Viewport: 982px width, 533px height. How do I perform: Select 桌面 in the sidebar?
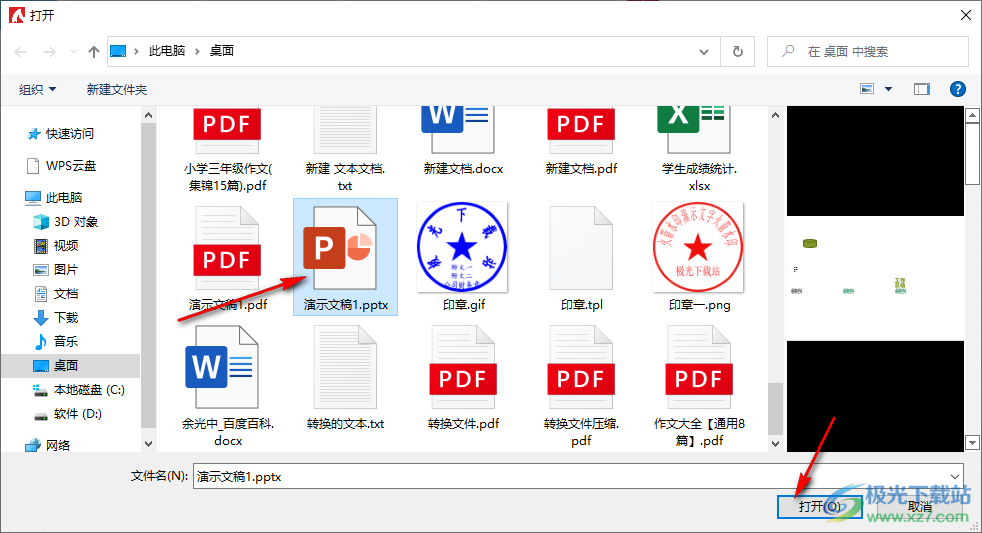pos(71,365)
